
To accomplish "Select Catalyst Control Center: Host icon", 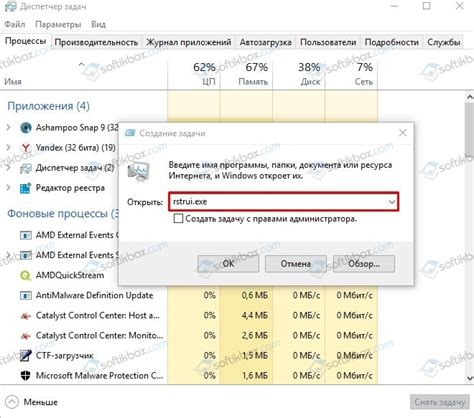I will tap(26, 316).
